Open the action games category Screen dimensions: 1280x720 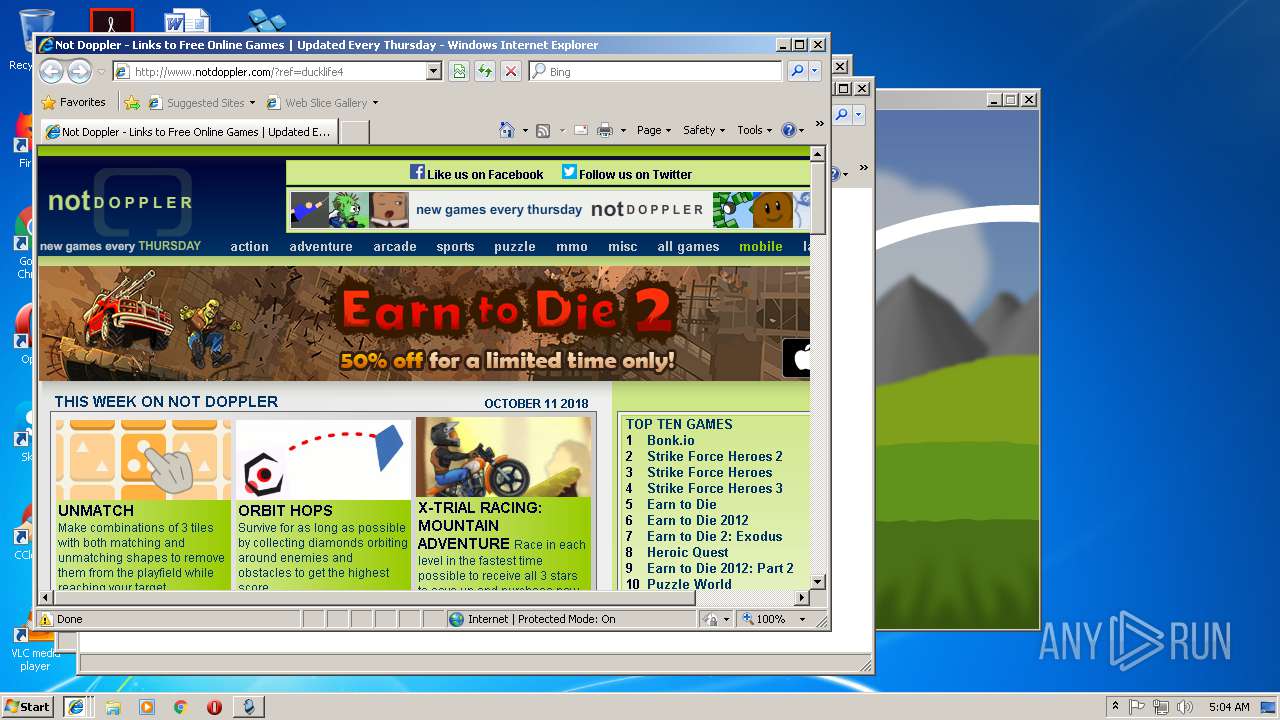249,246
